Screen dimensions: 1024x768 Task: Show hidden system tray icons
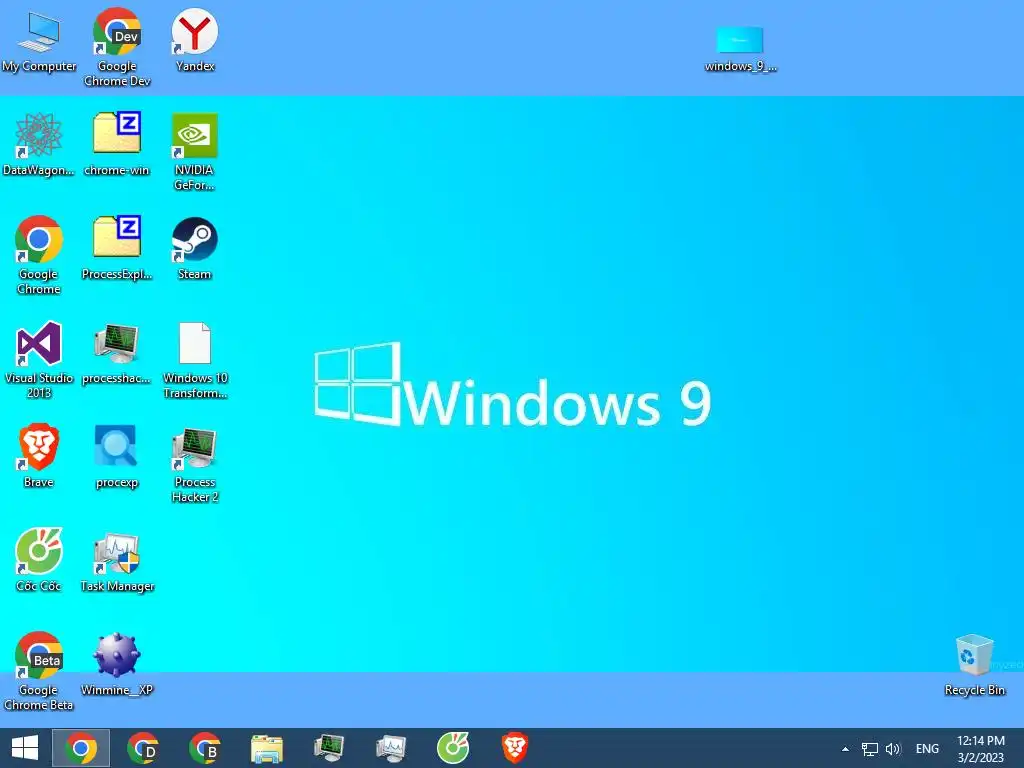pos(845,749)
